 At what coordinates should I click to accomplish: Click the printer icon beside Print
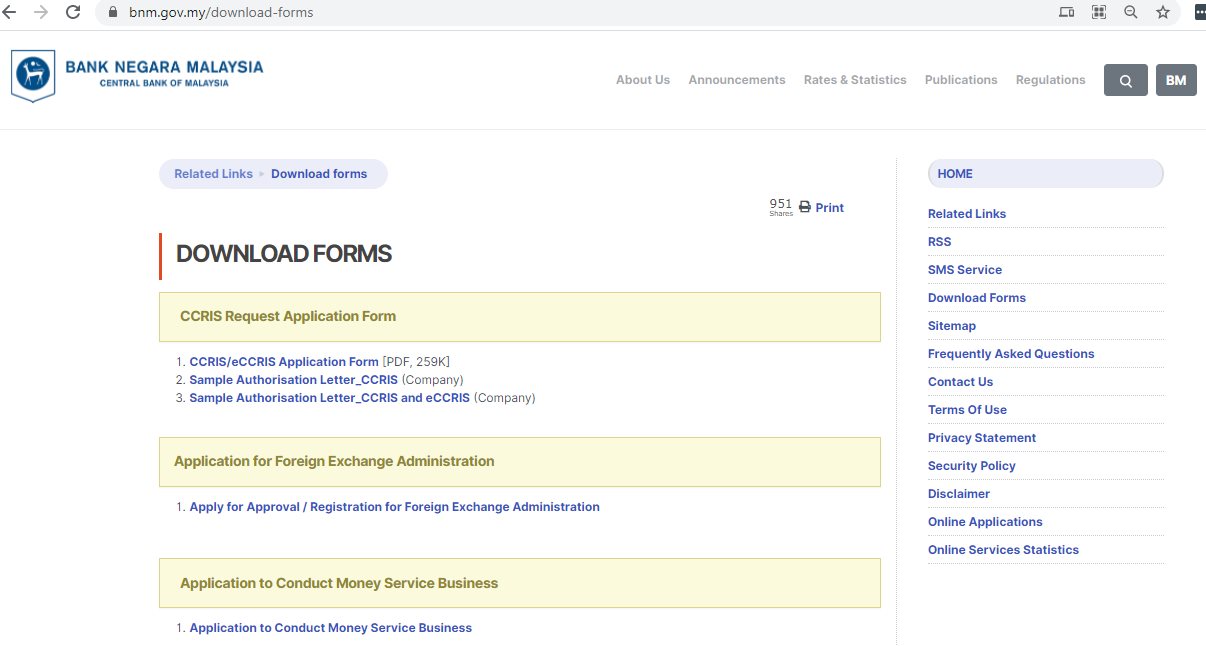(x=805, y=207)
